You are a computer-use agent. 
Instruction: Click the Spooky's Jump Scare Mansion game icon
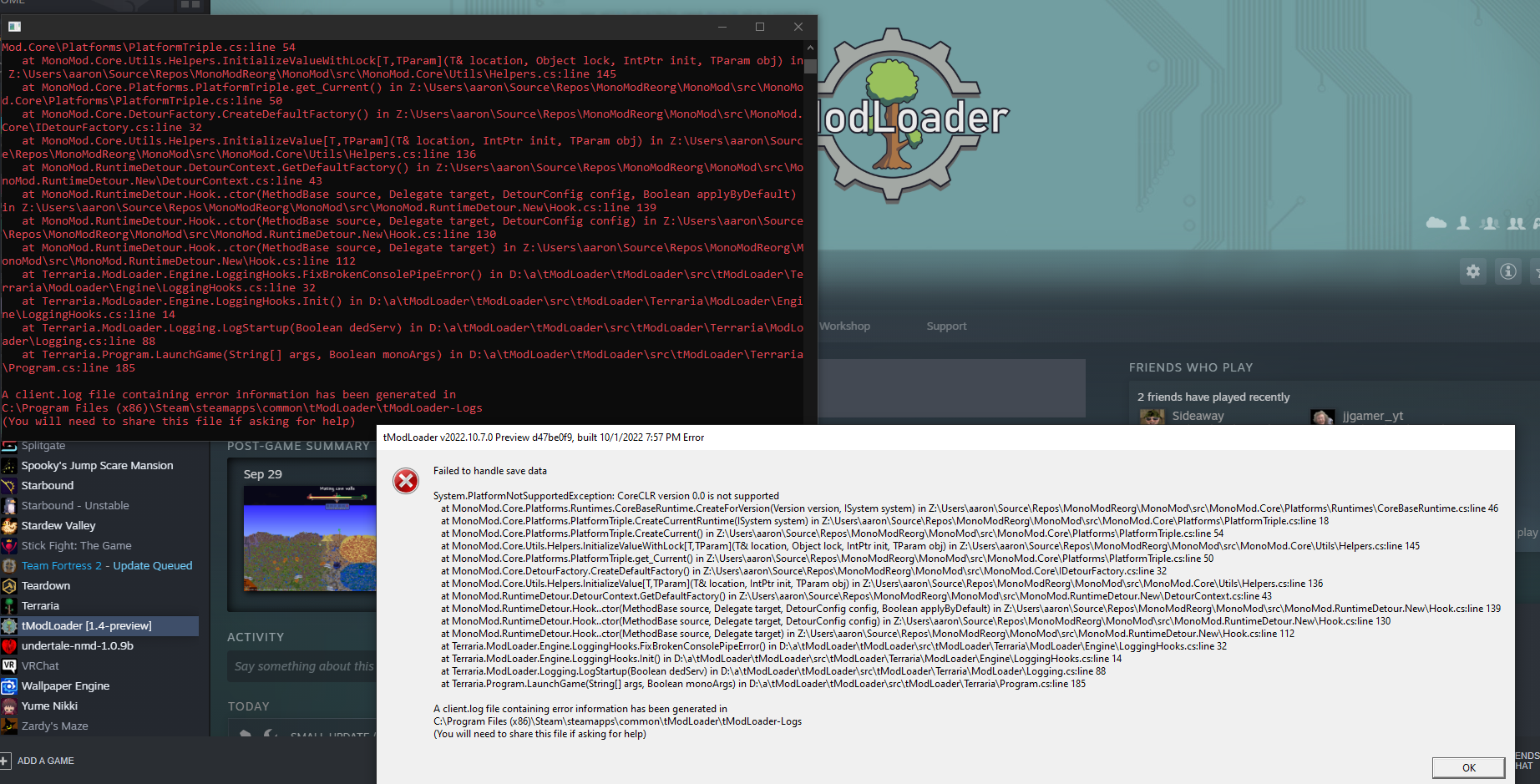pyautogui.click(x=9, y=466)
